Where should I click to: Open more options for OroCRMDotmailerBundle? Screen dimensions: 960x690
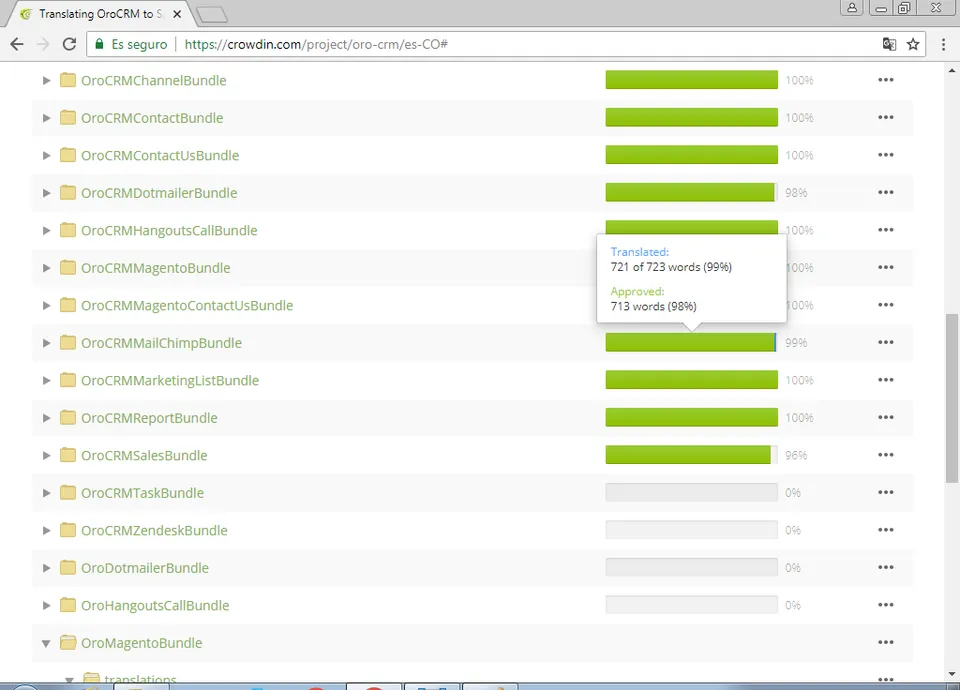click(x=885, y=192)
